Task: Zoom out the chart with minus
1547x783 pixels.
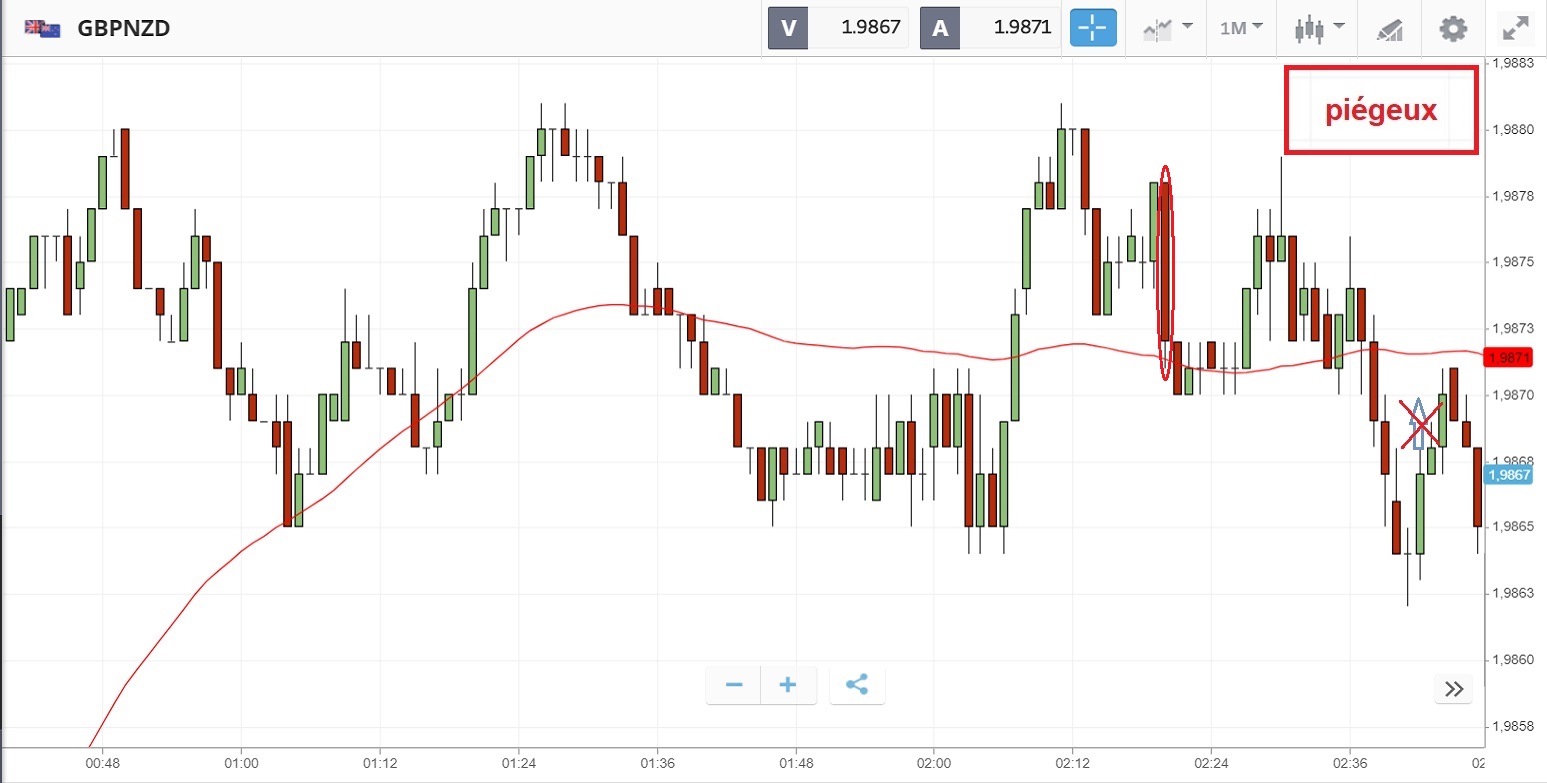Action: (x=734, y=685)
